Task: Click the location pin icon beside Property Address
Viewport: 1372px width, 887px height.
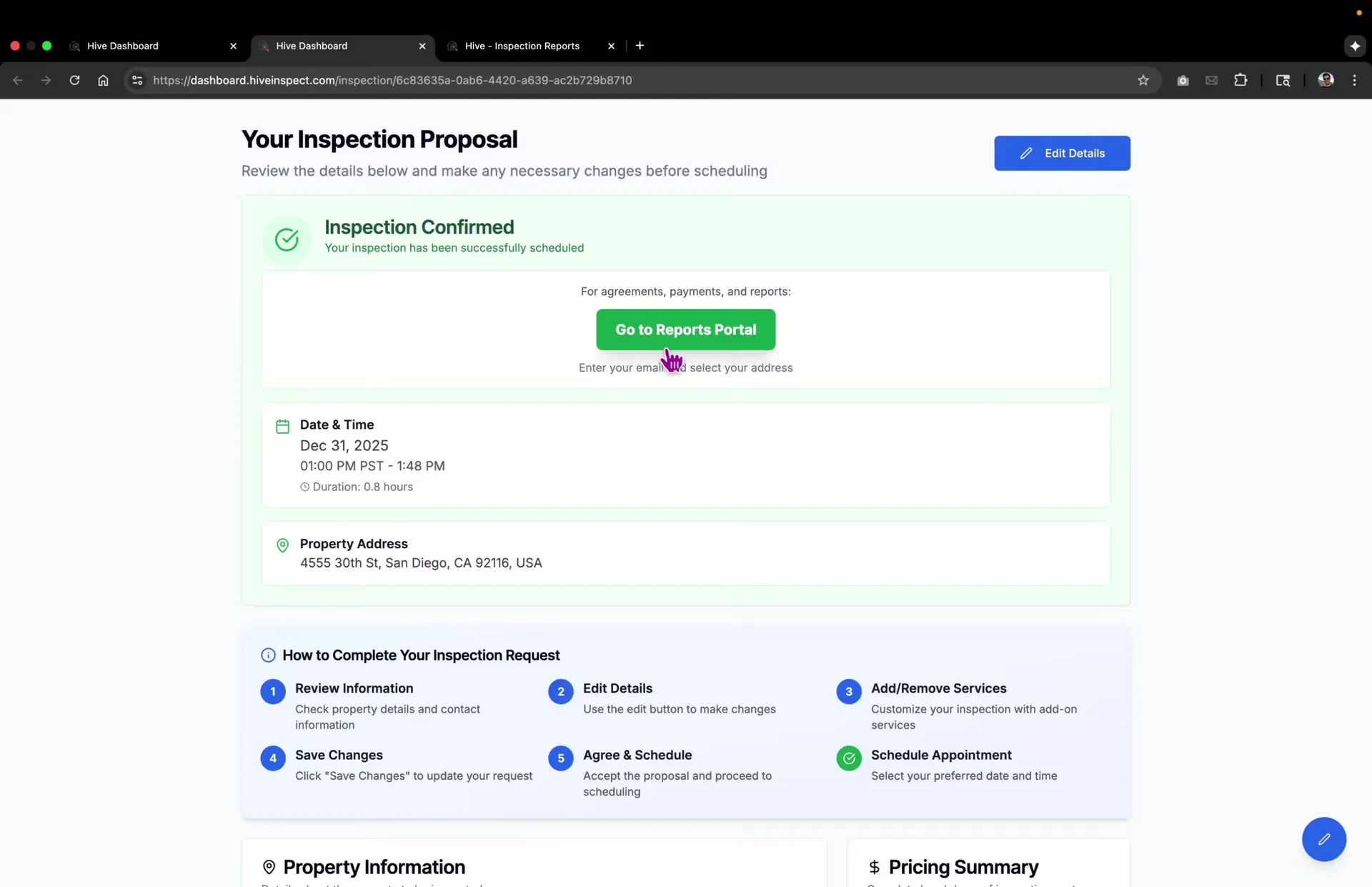Action: point(282,545)
